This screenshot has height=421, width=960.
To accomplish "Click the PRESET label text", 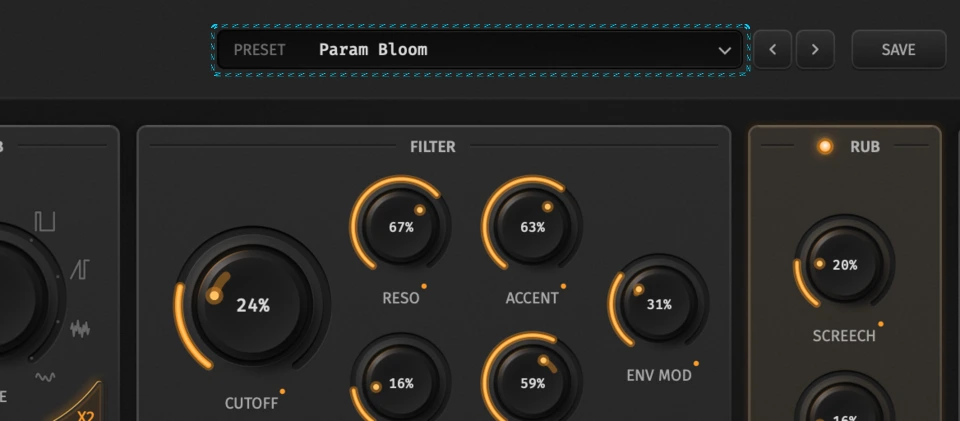I will coord(260,50).
